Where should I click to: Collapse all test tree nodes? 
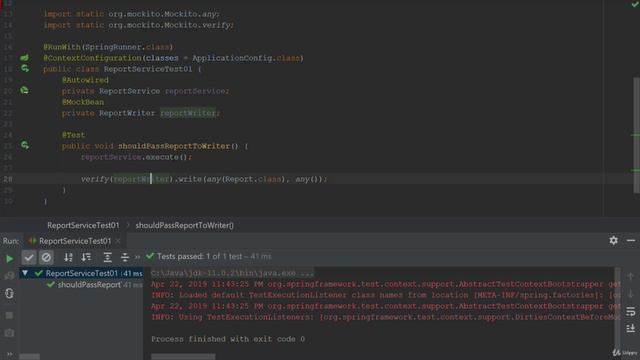[125, 257]
